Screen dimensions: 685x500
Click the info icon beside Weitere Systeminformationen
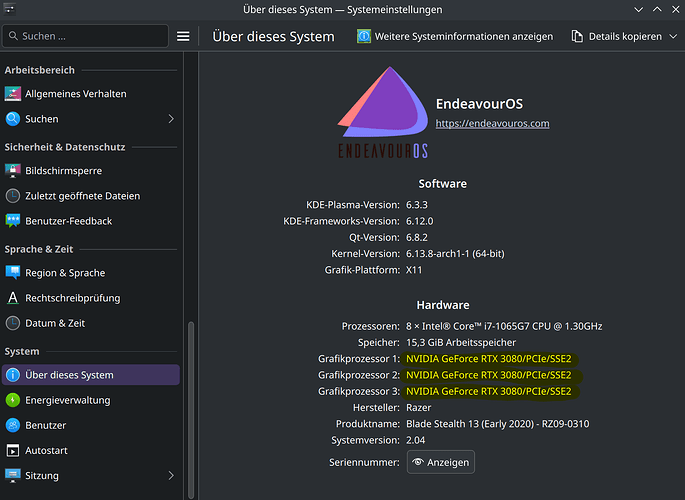point(363,36)
